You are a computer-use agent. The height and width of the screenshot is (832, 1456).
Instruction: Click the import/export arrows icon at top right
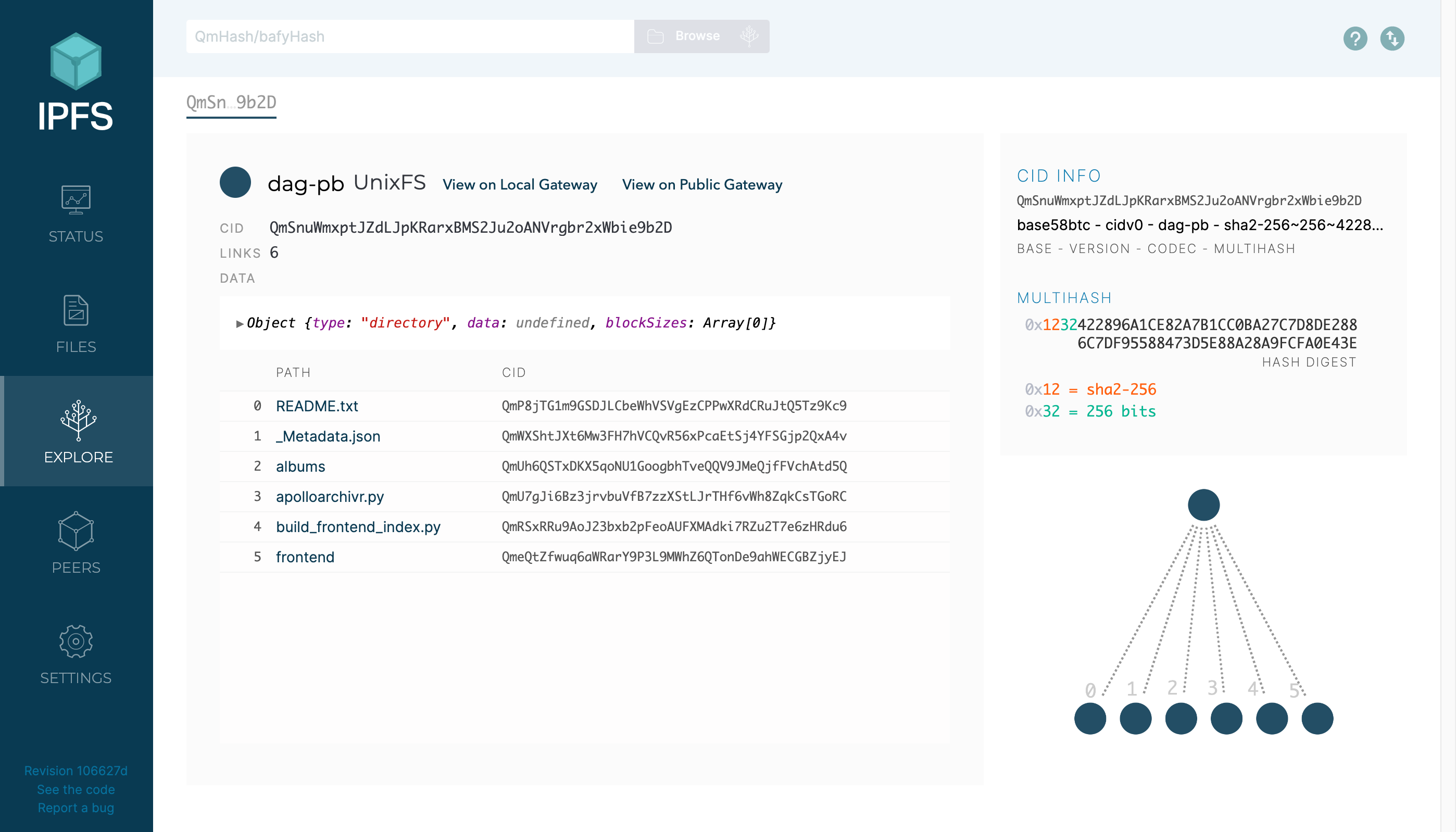1392,39
